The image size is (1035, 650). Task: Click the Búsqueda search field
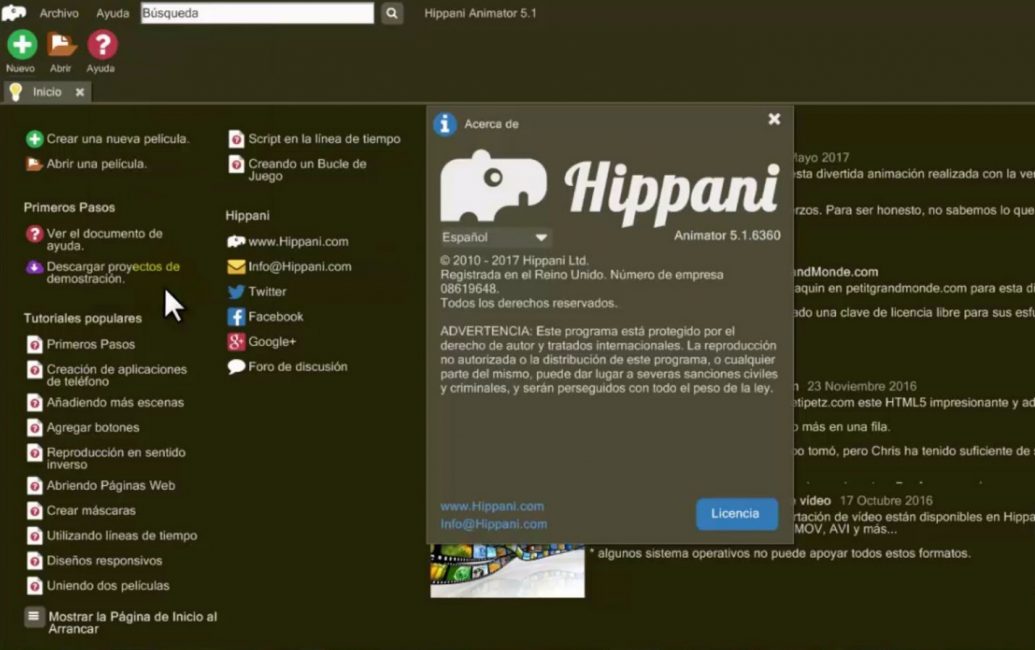[x=257, y=13]
